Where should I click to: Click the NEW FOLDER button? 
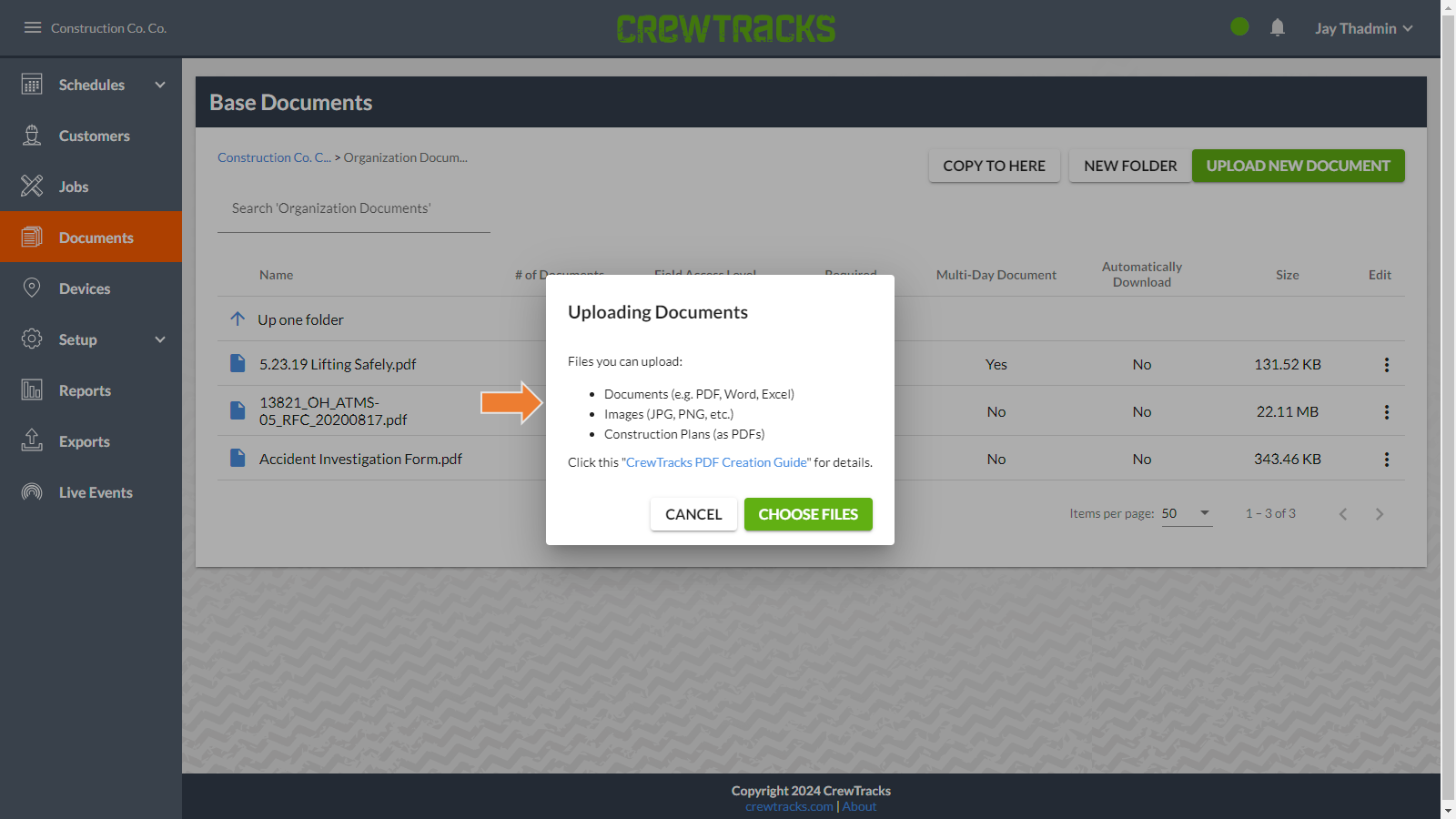coord(1130,166)
